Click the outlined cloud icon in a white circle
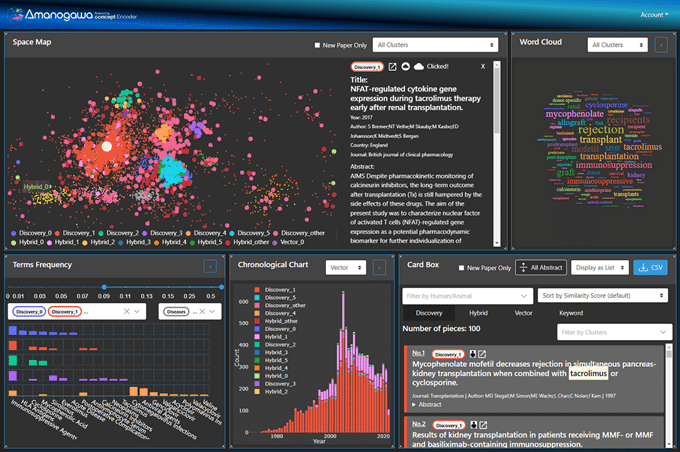 pyautogui.click(x=405, y=66)
